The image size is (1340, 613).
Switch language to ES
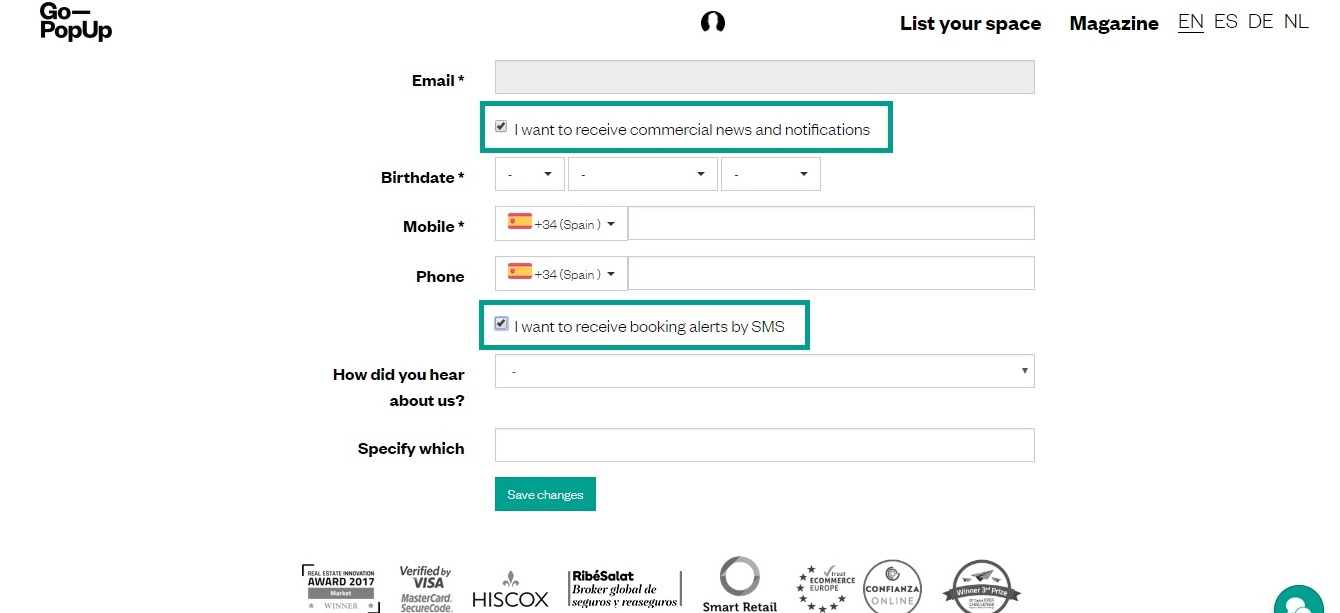pos(1225,21)
